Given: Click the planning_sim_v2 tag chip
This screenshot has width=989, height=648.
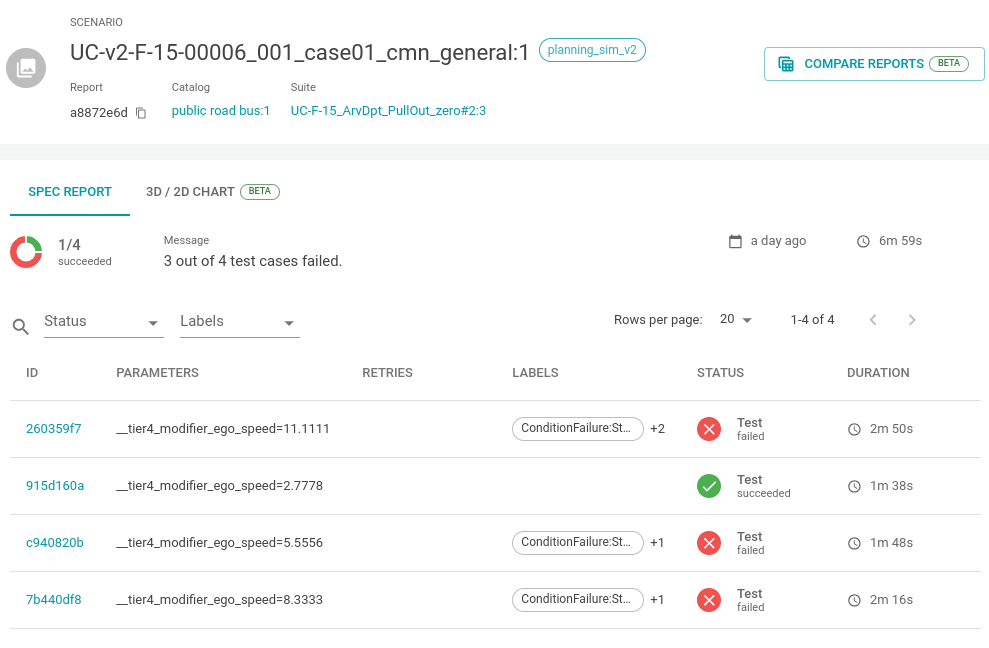Looking at the screenshot, I should tap(592, 50).
